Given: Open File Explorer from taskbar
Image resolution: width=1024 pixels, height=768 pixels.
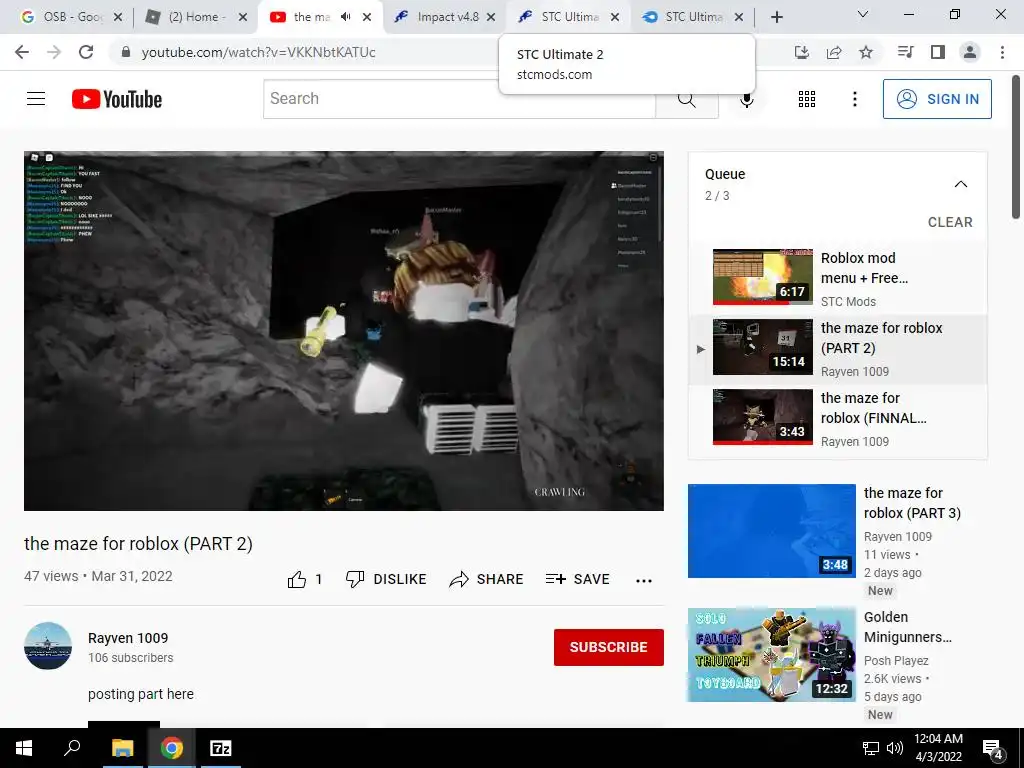Looking at the screenshot, I should [x=122, y=748].
